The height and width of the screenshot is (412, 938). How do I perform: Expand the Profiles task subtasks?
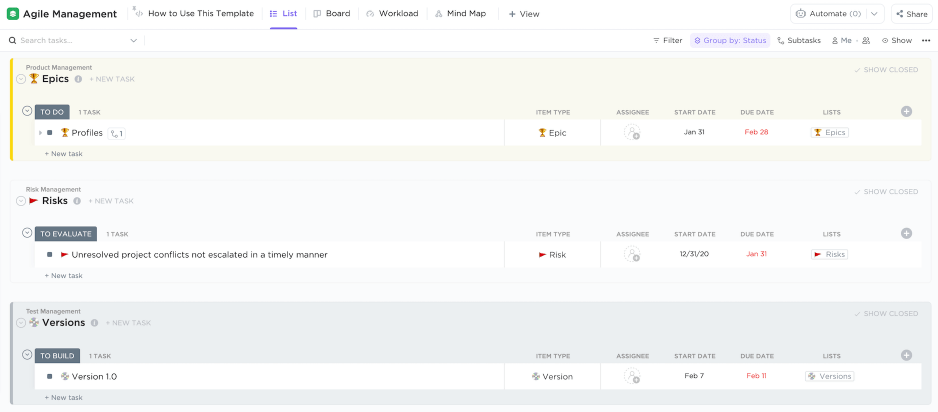[40, 133]
